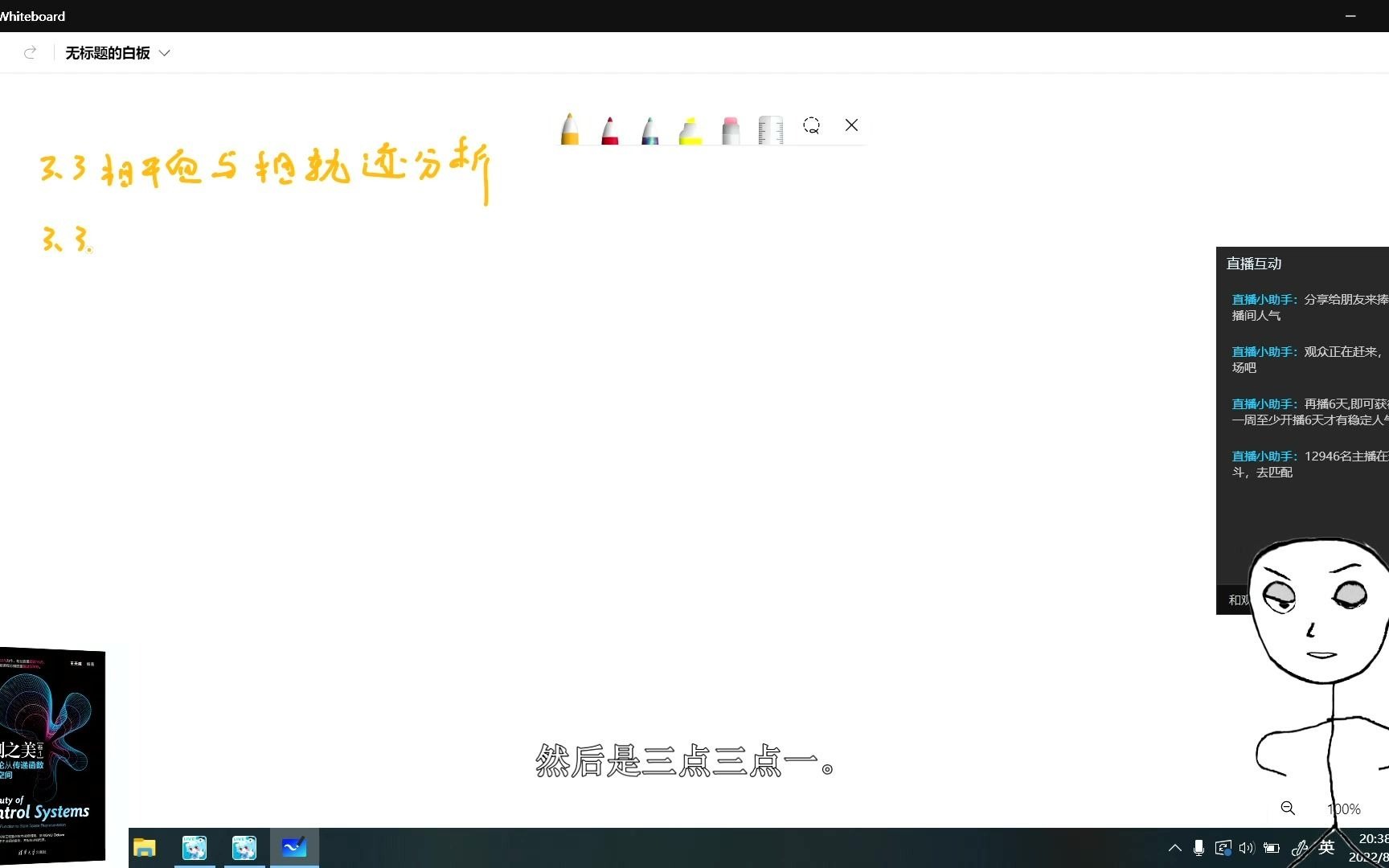
Task: Click the 直播互动 panel header
Action: [x=1254, y=264]
